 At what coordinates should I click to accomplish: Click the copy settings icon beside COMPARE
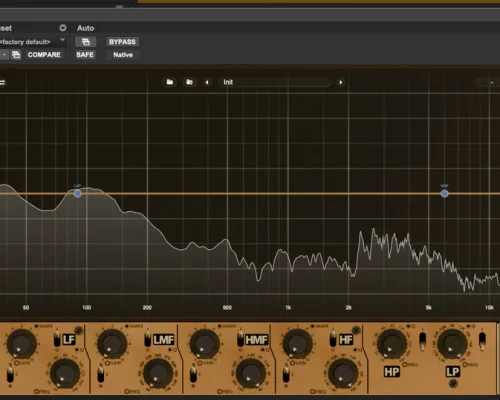pyautogui.click(x=16, y=55)
